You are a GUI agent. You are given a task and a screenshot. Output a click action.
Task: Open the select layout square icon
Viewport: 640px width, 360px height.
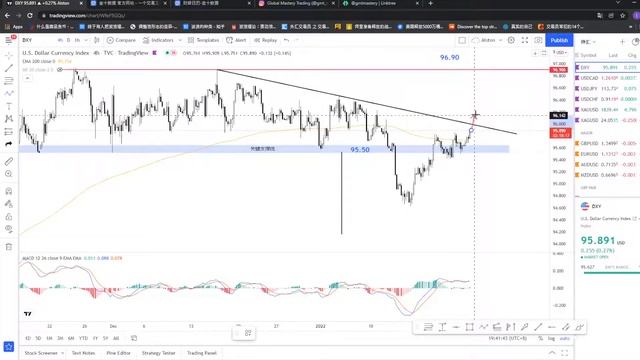[462, 40]
